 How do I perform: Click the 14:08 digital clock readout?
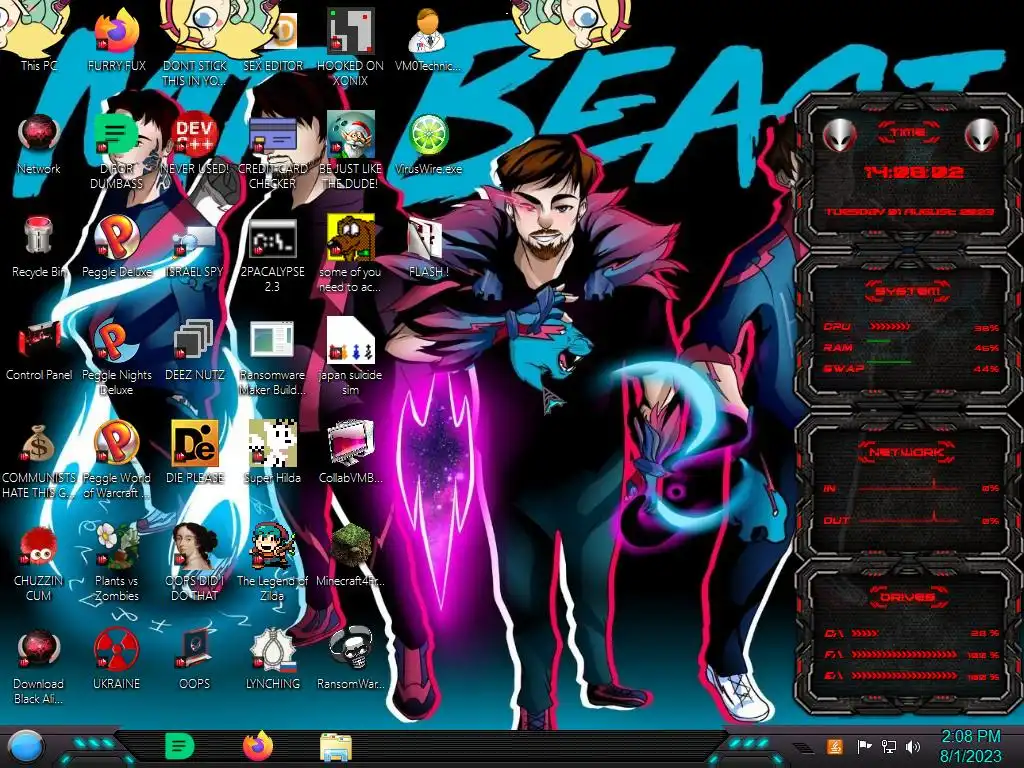pos(912,172)
